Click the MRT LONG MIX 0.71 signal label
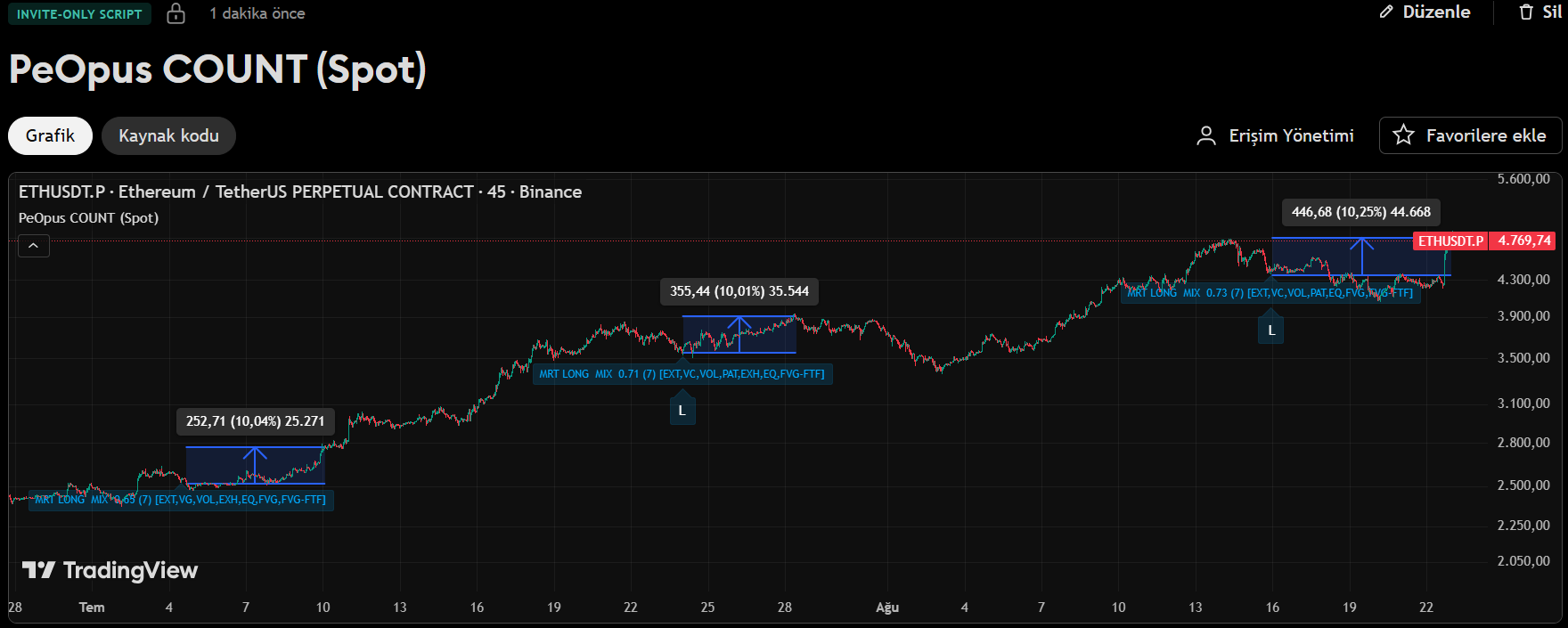The image size is (1568, 628). coord(682,374)
